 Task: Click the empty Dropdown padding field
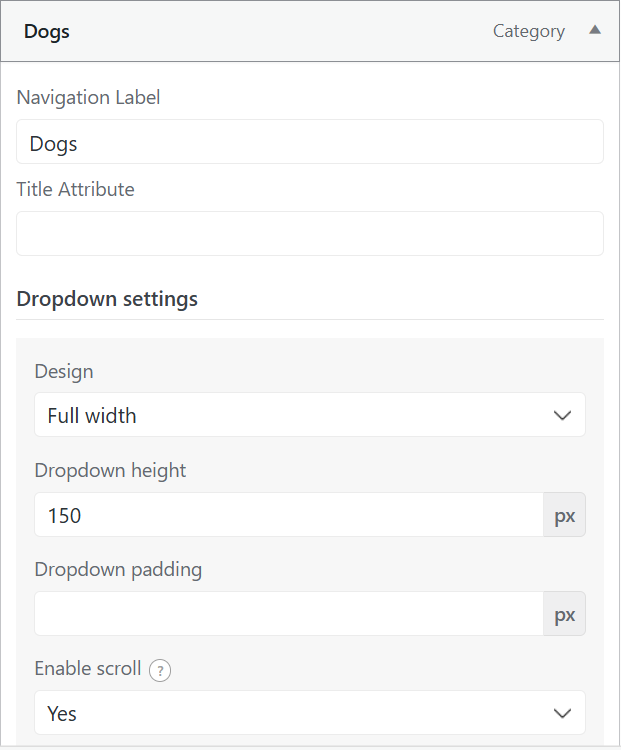tap(289, 614)
